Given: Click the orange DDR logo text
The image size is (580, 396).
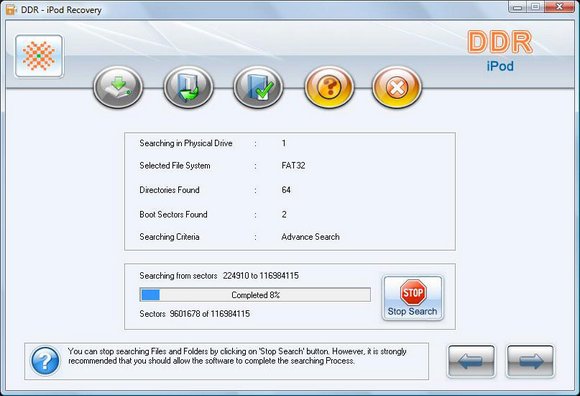Looking at the screenshot, I should click(x=500, y=42).
